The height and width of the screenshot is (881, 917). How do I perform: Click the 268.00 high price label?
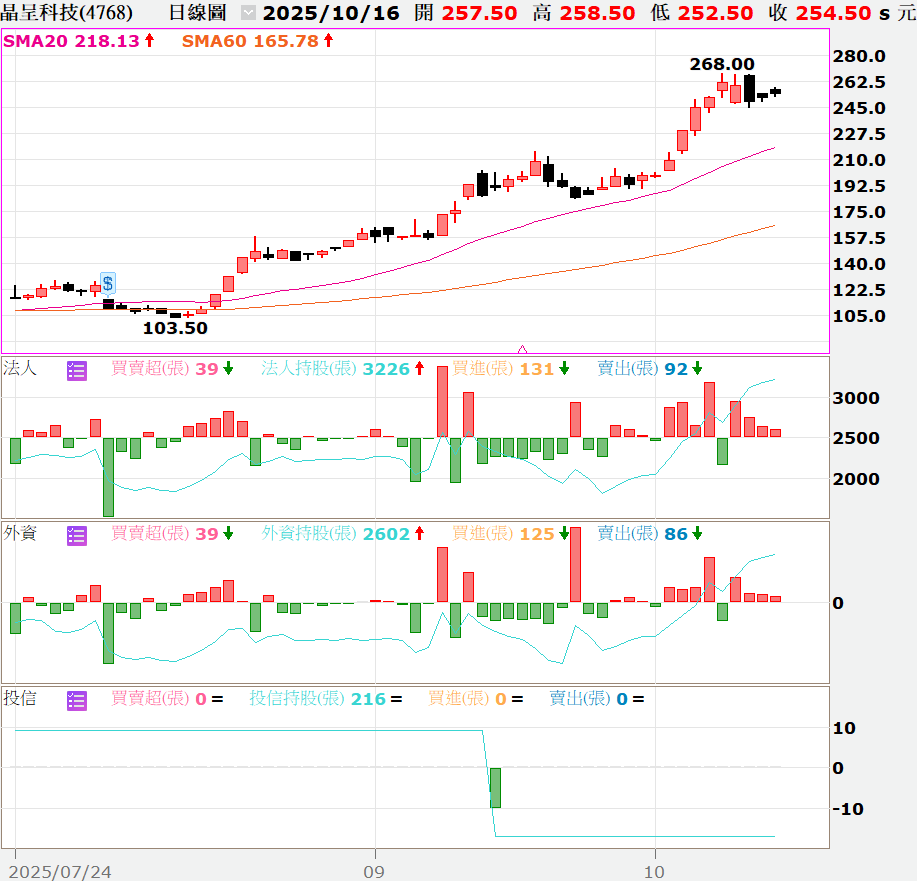coord(722,64)
